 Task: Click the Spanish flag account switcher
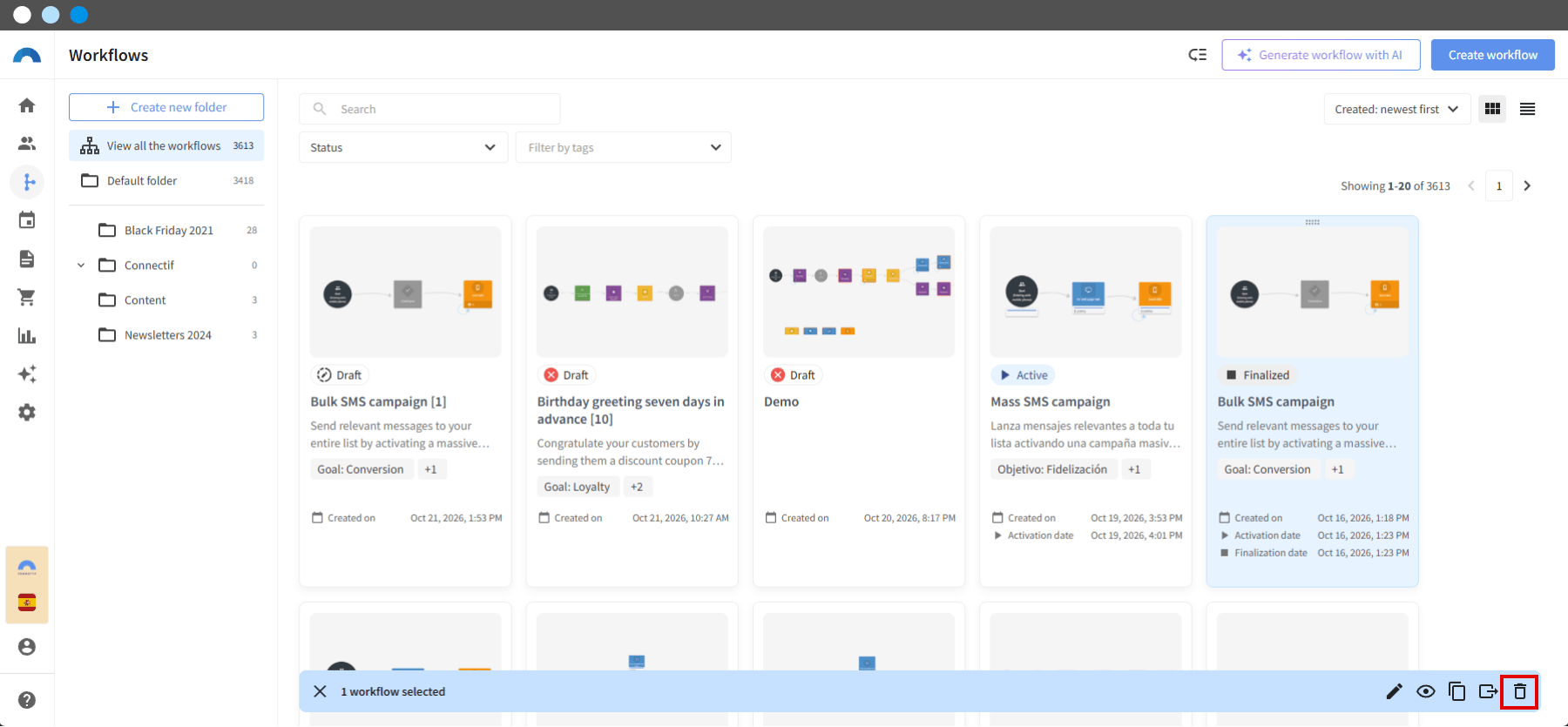coord(27,602)
